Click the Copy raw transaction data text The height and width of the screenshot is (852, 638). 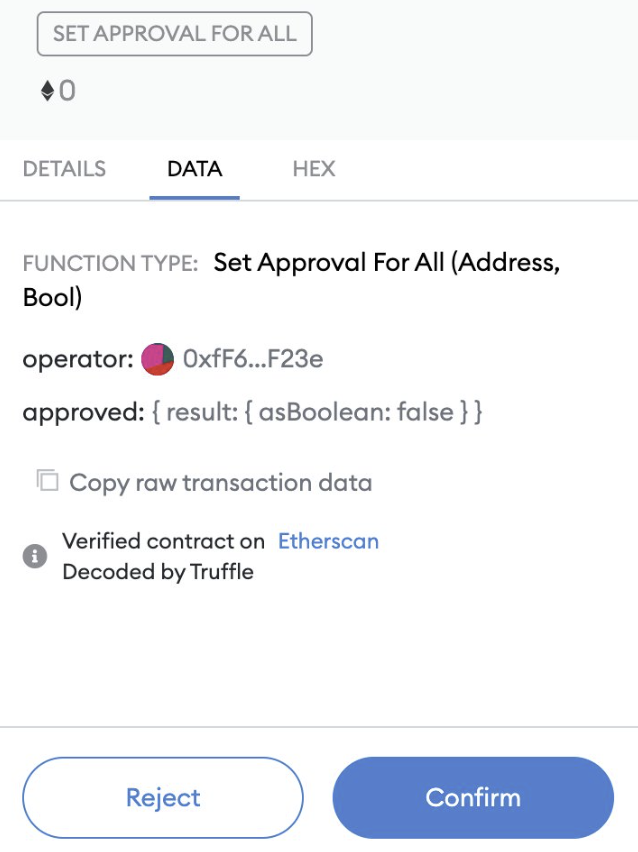click(220, 483)
